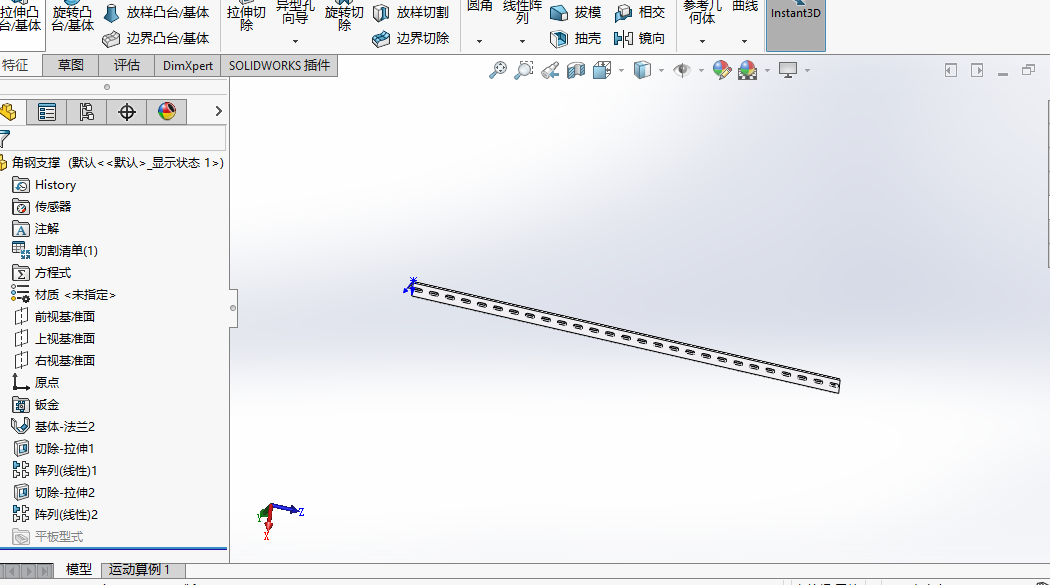Select the Lofted Boss/Base tool (放样凸台/基体)
Viewport: 1050px width, 585px height.
[156, 13]
